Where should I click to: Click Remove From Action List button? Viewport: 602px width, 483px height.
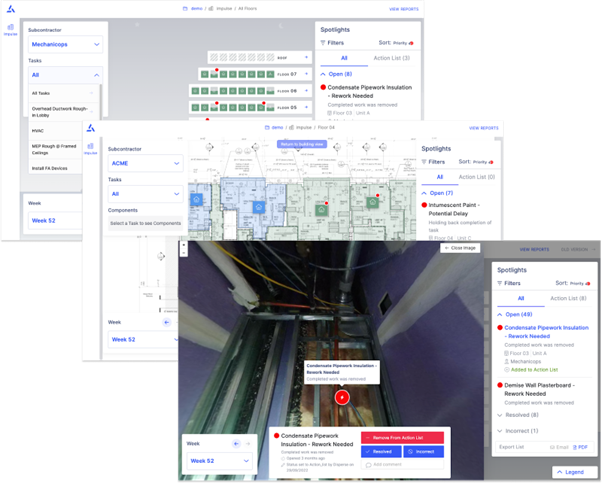[402, 438]
